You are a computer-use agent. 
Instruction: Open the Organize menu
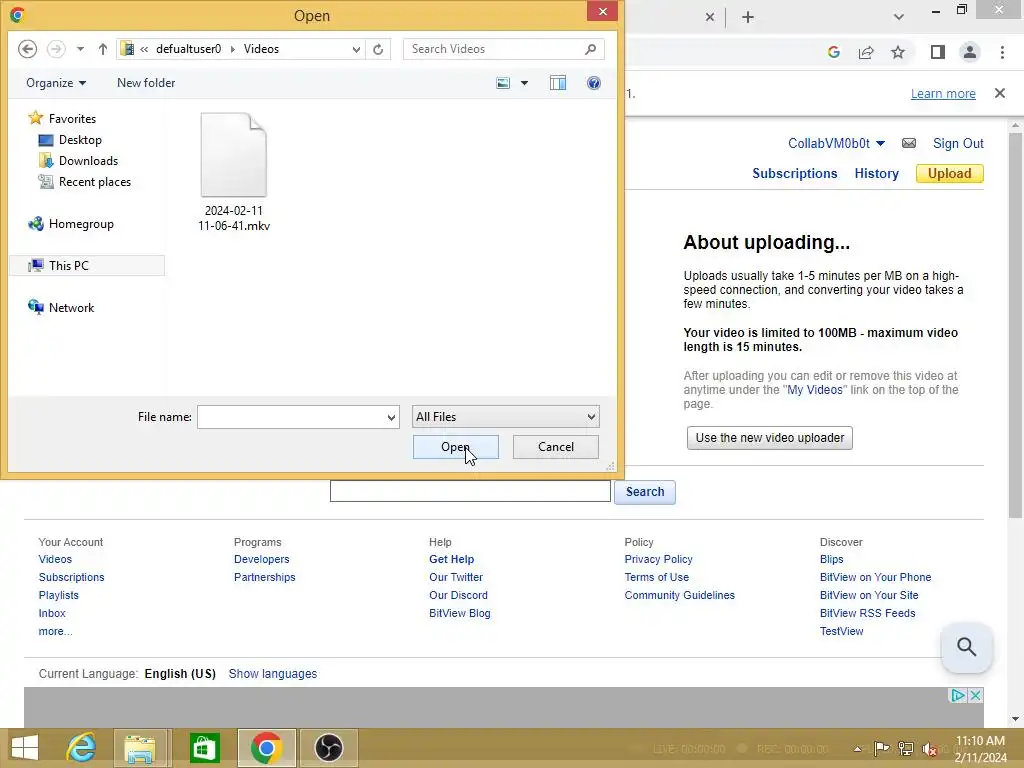coord(56,83)
